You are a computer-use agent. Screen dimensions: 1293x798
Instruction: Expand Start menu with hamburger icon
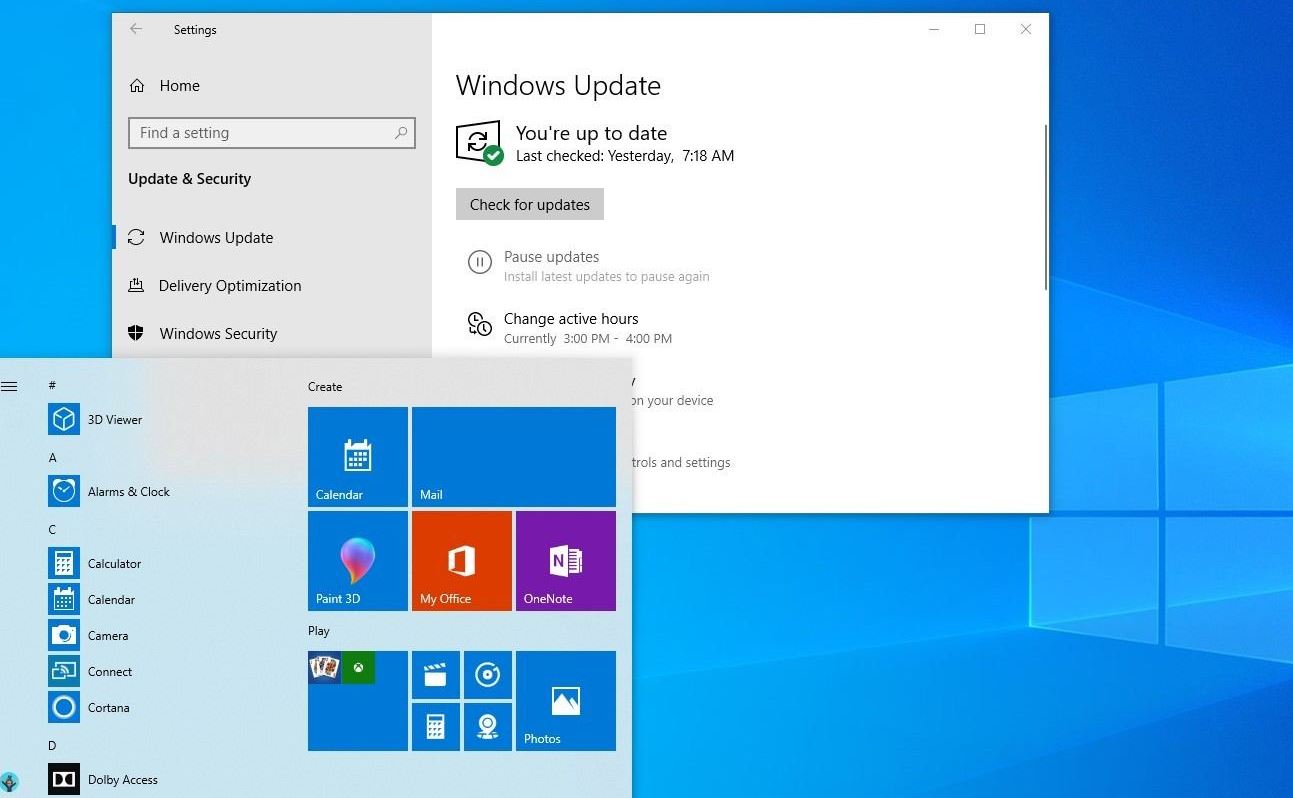9,386
